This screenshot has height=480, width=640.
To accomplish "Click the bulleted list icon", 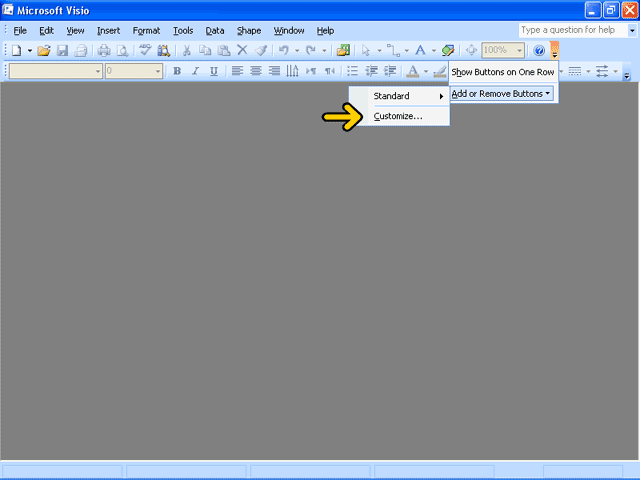I will pyautogui.click(x=352, y=71).
